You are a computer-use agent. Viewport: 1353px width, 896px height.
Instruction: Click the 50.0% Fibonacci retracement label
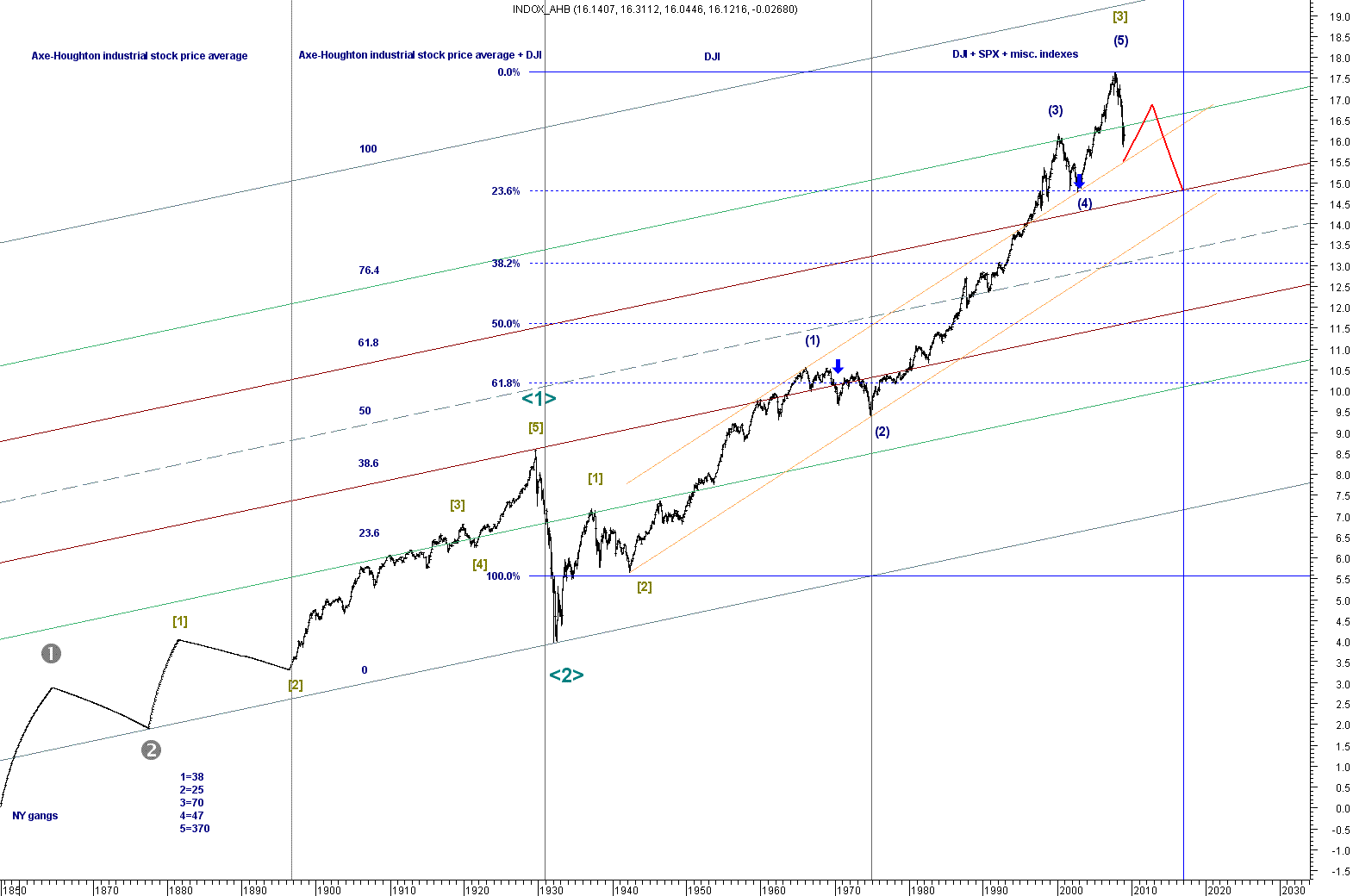pyautogui.click(x=506, y=324)
